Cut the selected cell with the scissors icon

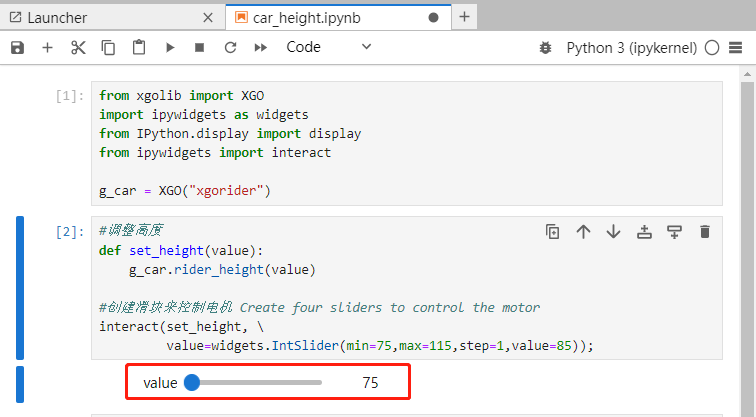[78, 47]
